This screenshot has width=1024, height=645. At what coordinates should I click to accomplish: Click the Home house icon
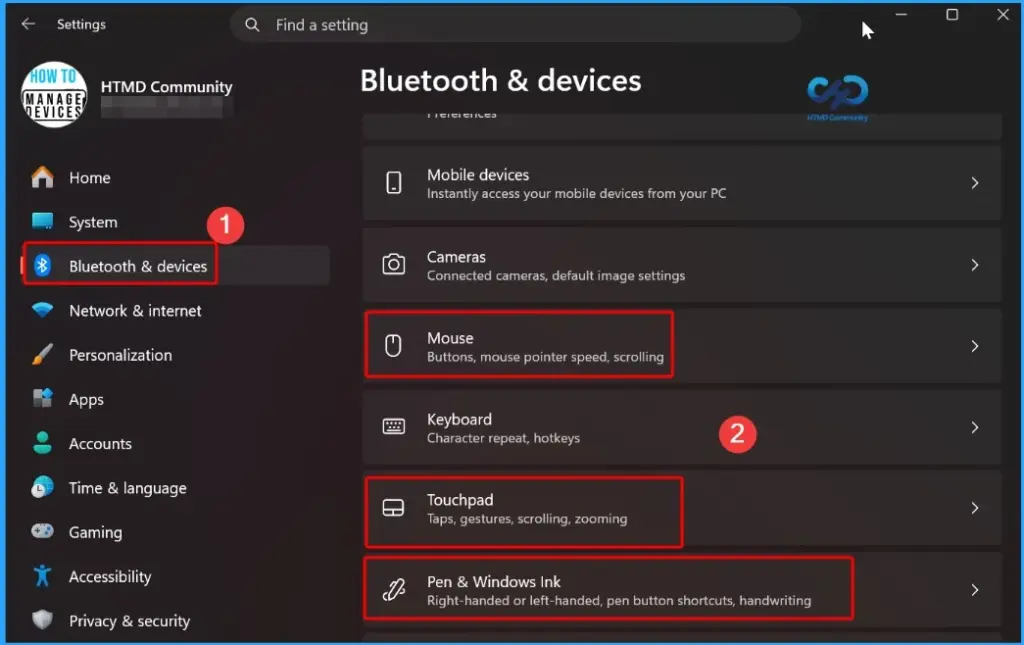42,178
